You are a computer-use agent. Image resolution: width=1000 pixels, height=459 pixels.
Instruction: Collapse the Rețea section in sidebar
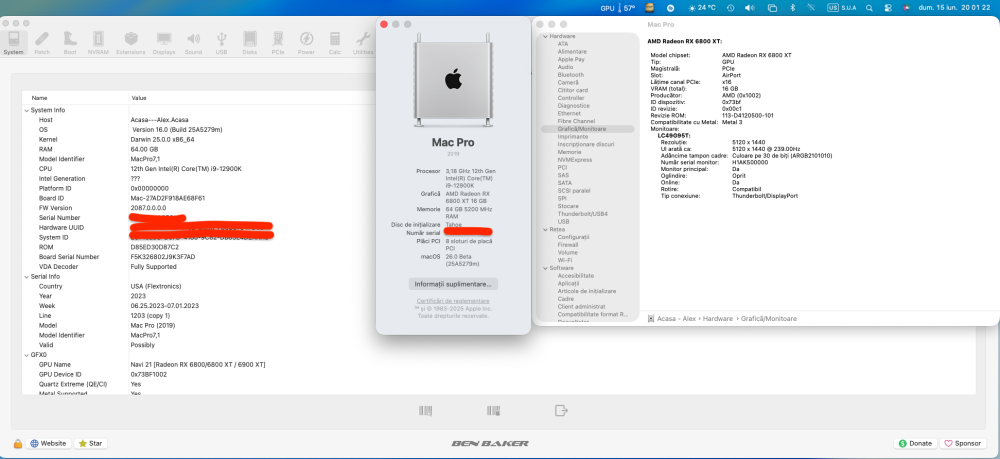545,230
